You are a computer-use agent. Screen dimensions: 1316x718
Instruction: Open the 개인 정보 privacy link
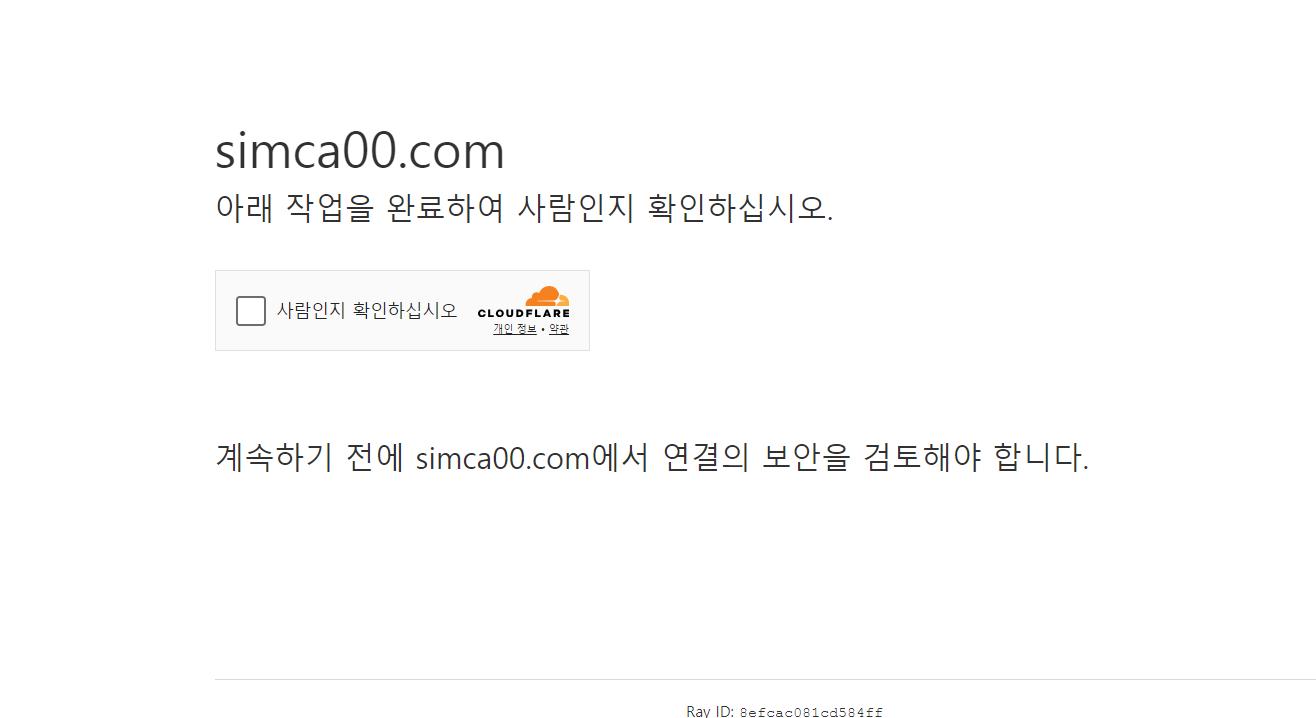point(514,329)
